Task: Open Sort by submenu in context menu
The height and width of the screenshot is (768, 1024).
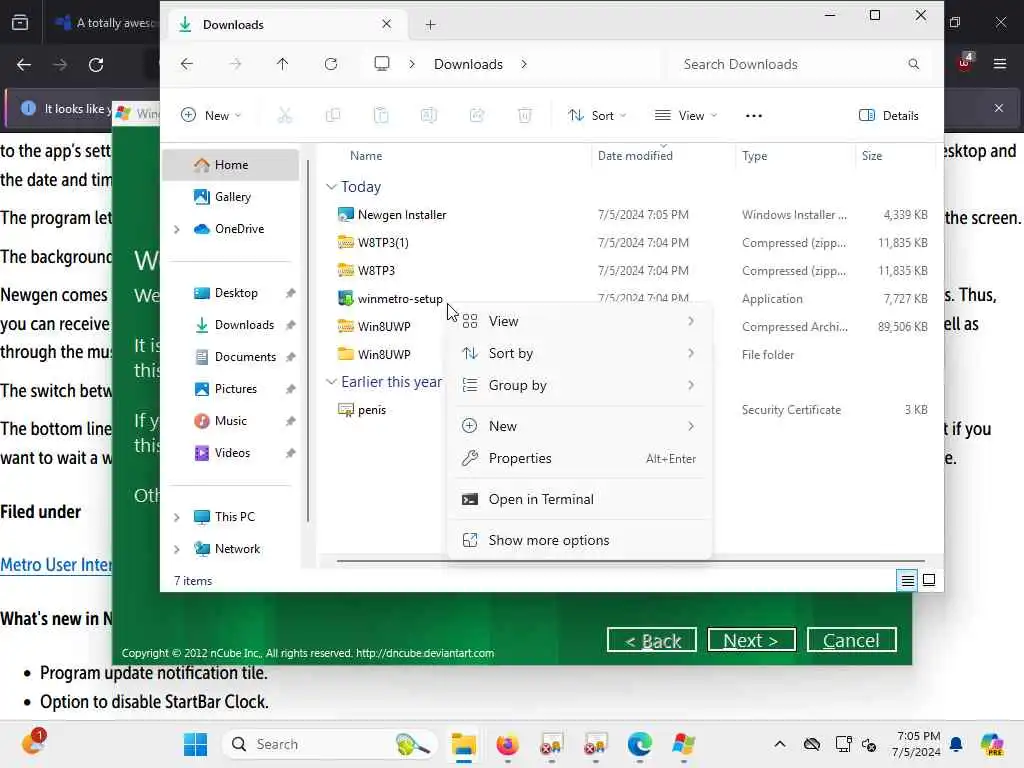Action: click(x=579, y=353)
